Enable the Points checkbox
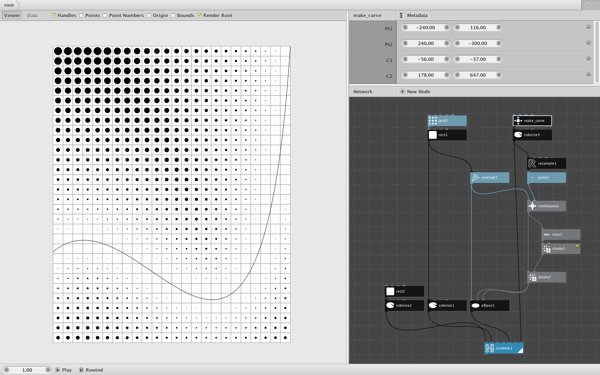Viewport: 600px width, 375px height. tap(81, 15)
